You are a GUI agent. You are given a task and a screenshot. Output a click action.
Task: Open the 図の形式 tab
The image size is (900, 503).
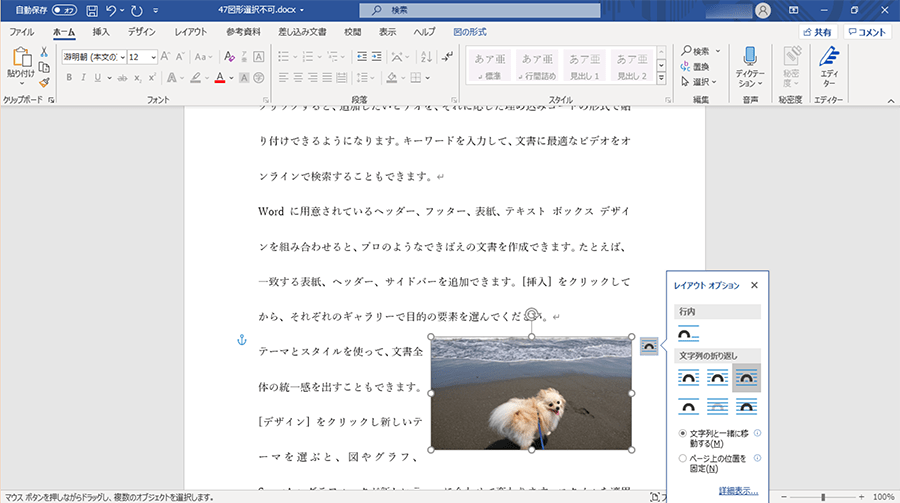470,32
